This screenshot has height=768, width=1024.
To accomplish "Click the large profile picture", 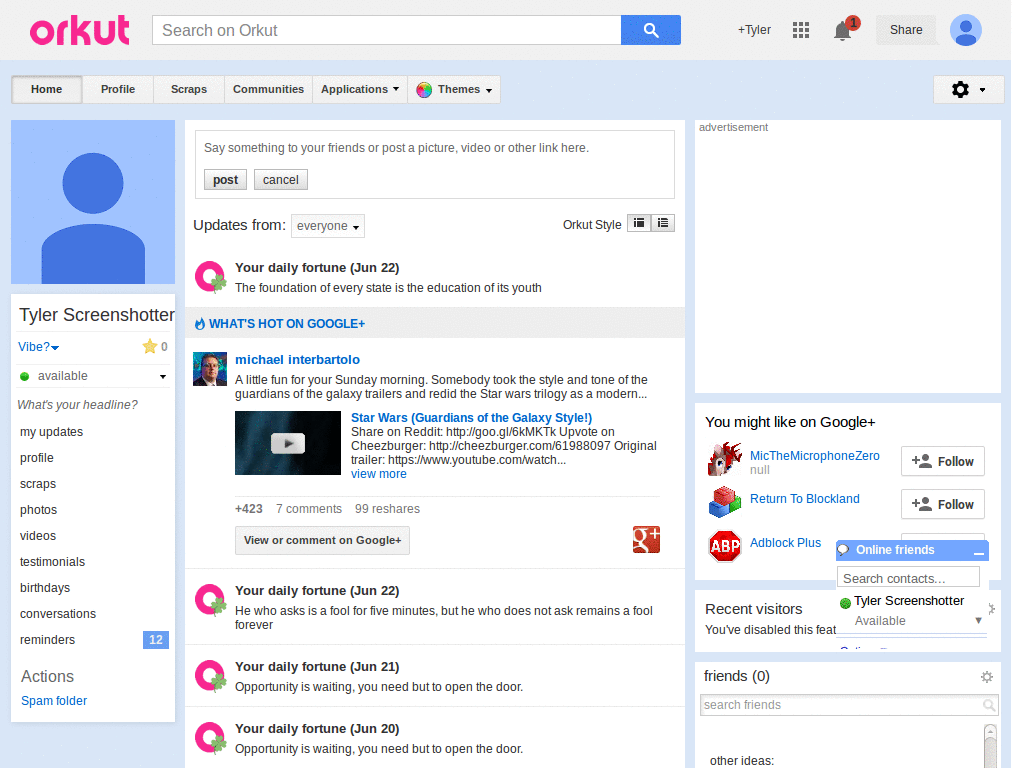I will [93, 202].
